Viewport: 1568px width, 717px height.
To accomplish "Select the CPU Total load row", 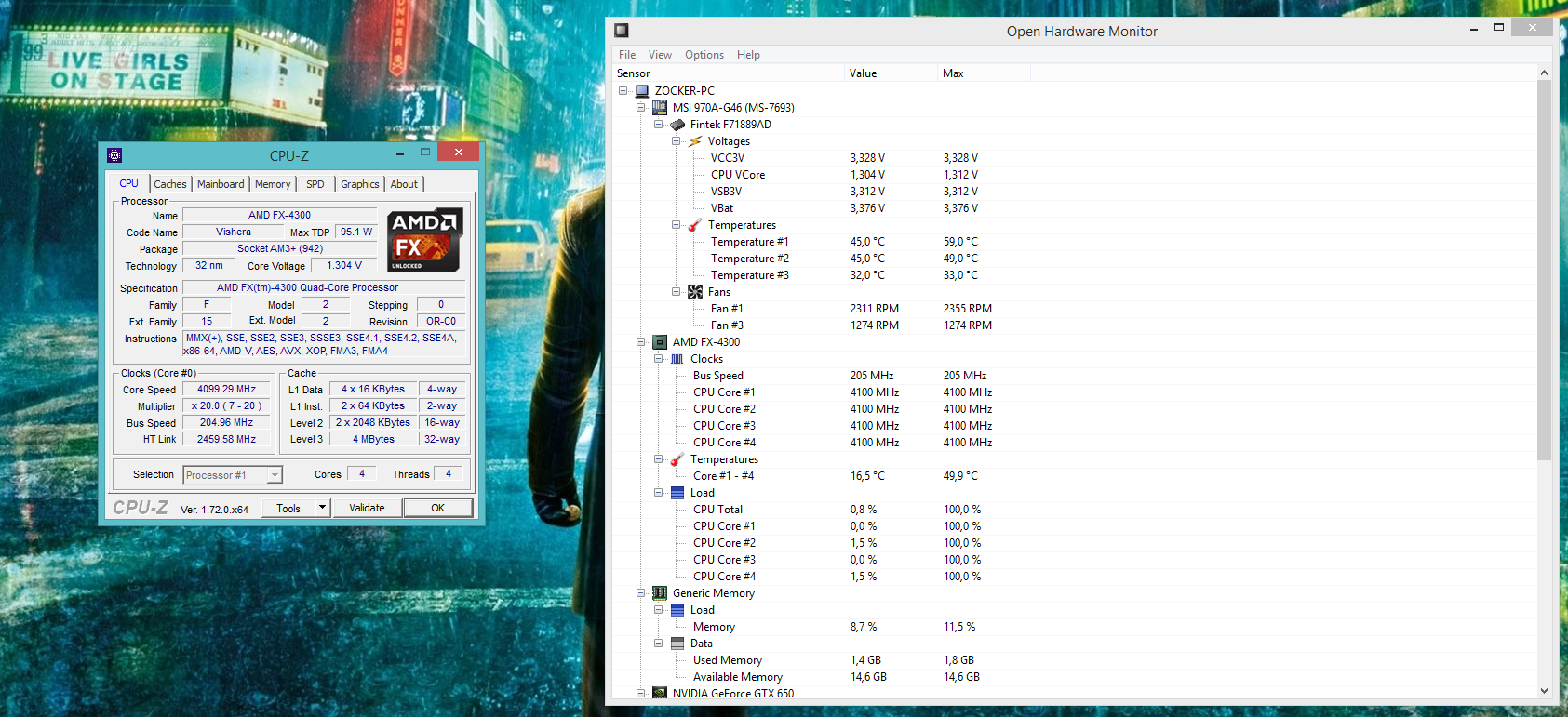I will 1075,510.
